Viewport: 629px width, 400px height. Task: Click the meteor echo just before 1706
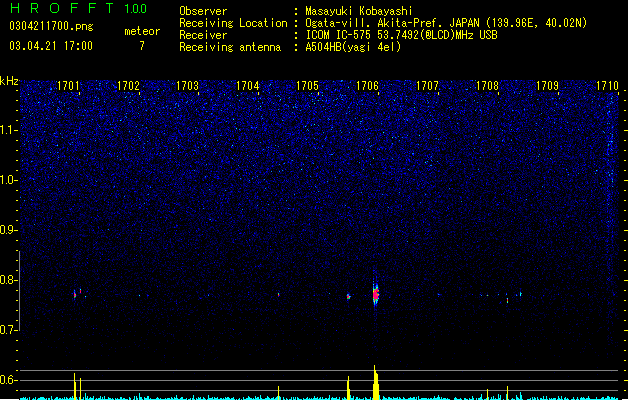(348, 297)
